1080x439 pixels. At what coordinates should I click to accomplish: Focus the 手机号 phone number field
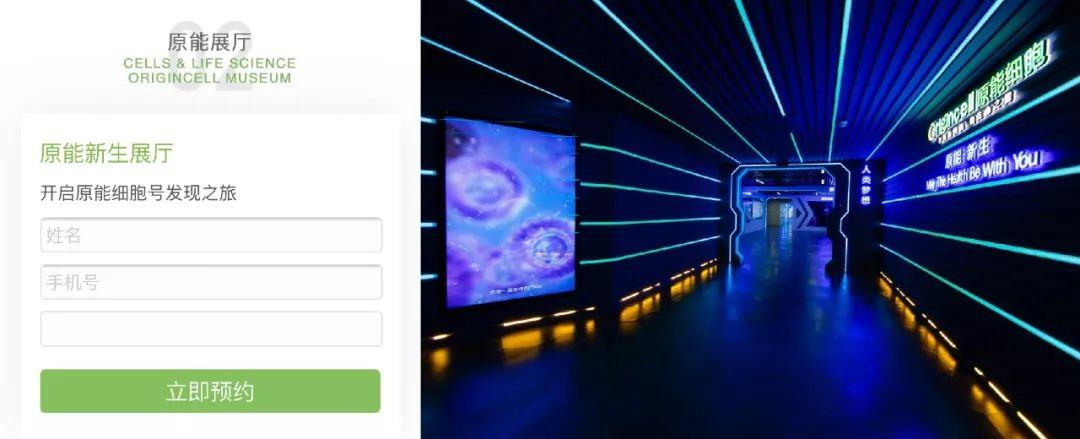(211, 282)
